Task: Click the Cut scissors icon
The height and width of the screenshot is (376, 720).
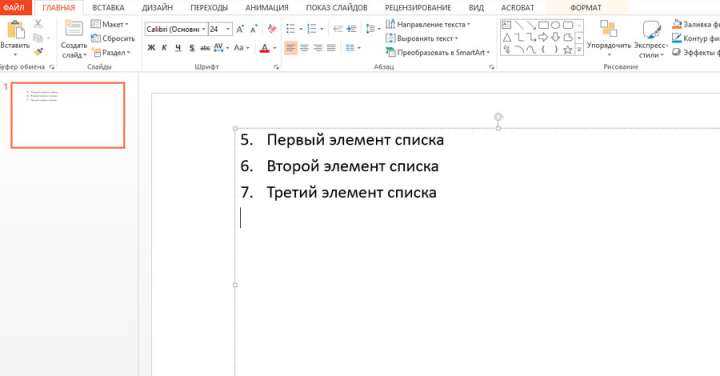Action: tap(39, 24)
